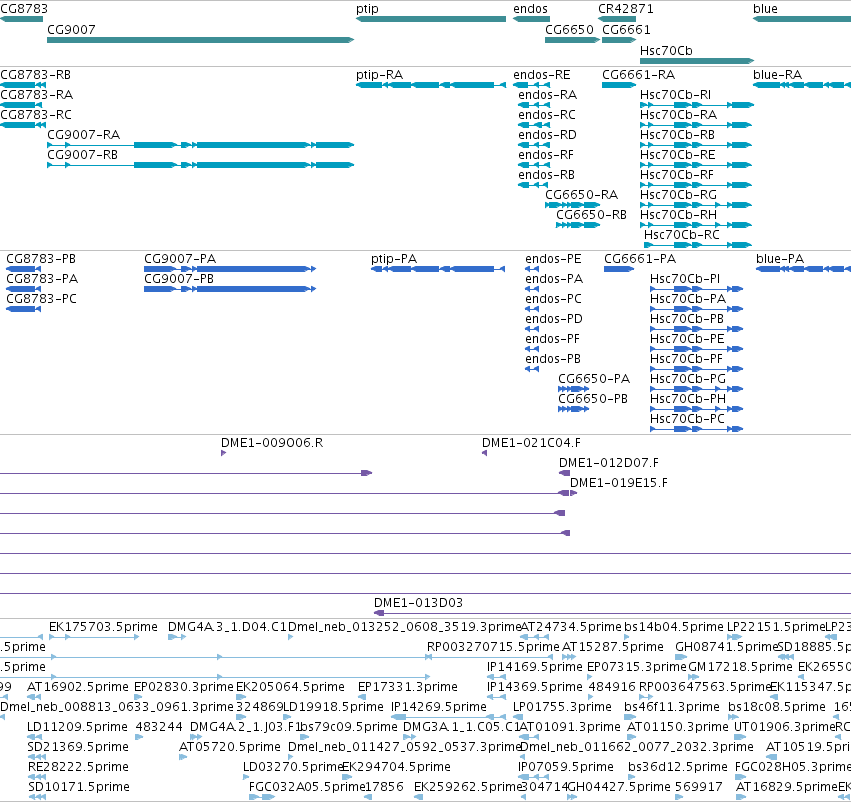Click the Hsc70Cb-PG protein label

point(688,378)
